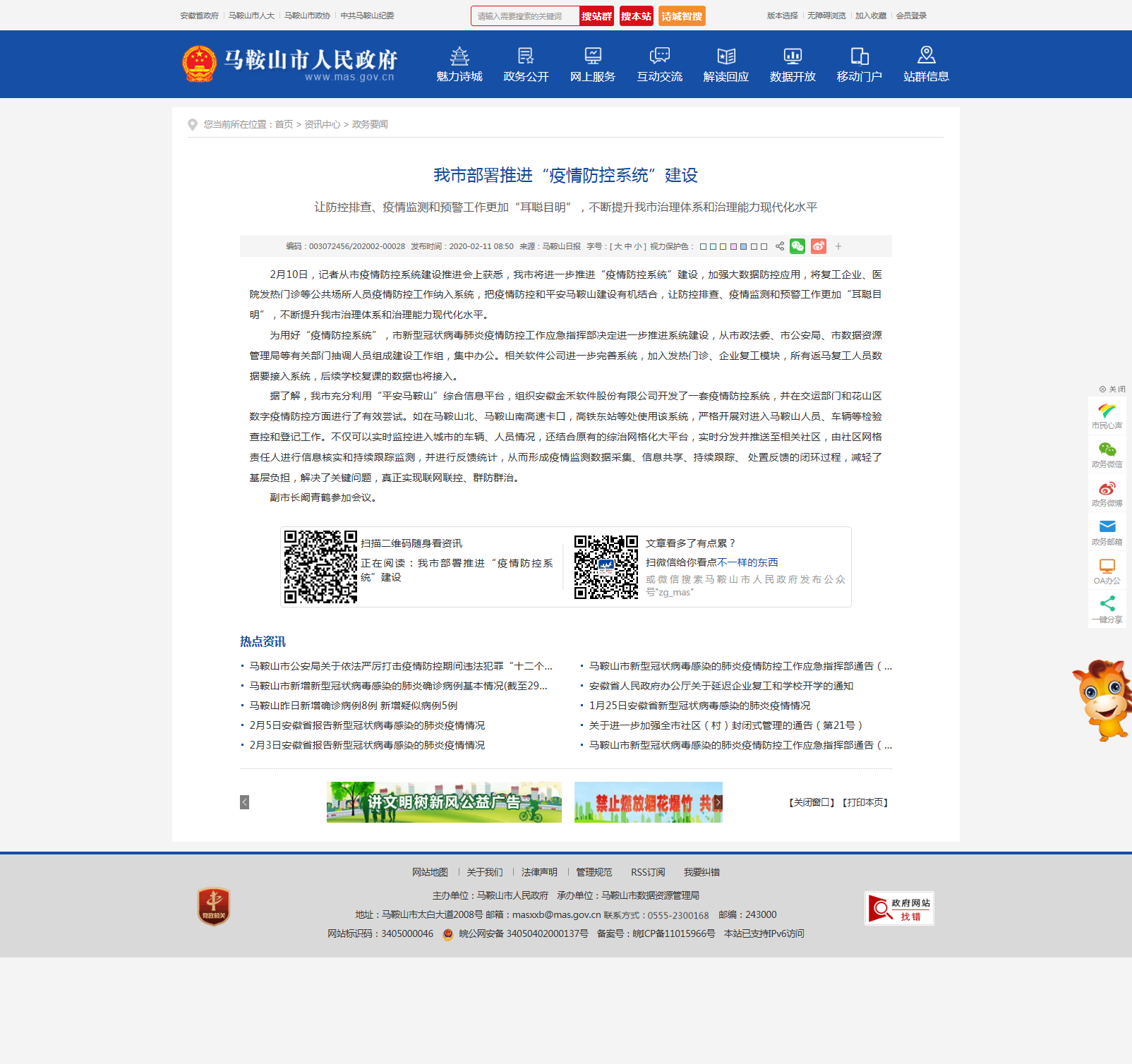Screen dimensions: 1132x1064
Task: Click the 搜本站 search button
Action: (x=636, y=16)
